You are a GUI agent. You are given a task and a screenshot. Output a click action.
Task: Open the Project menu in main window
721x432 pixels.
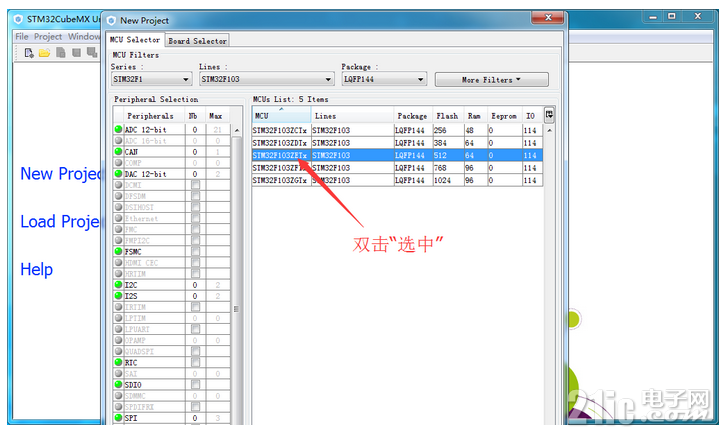pyautogui.click(x=48, y=36)
